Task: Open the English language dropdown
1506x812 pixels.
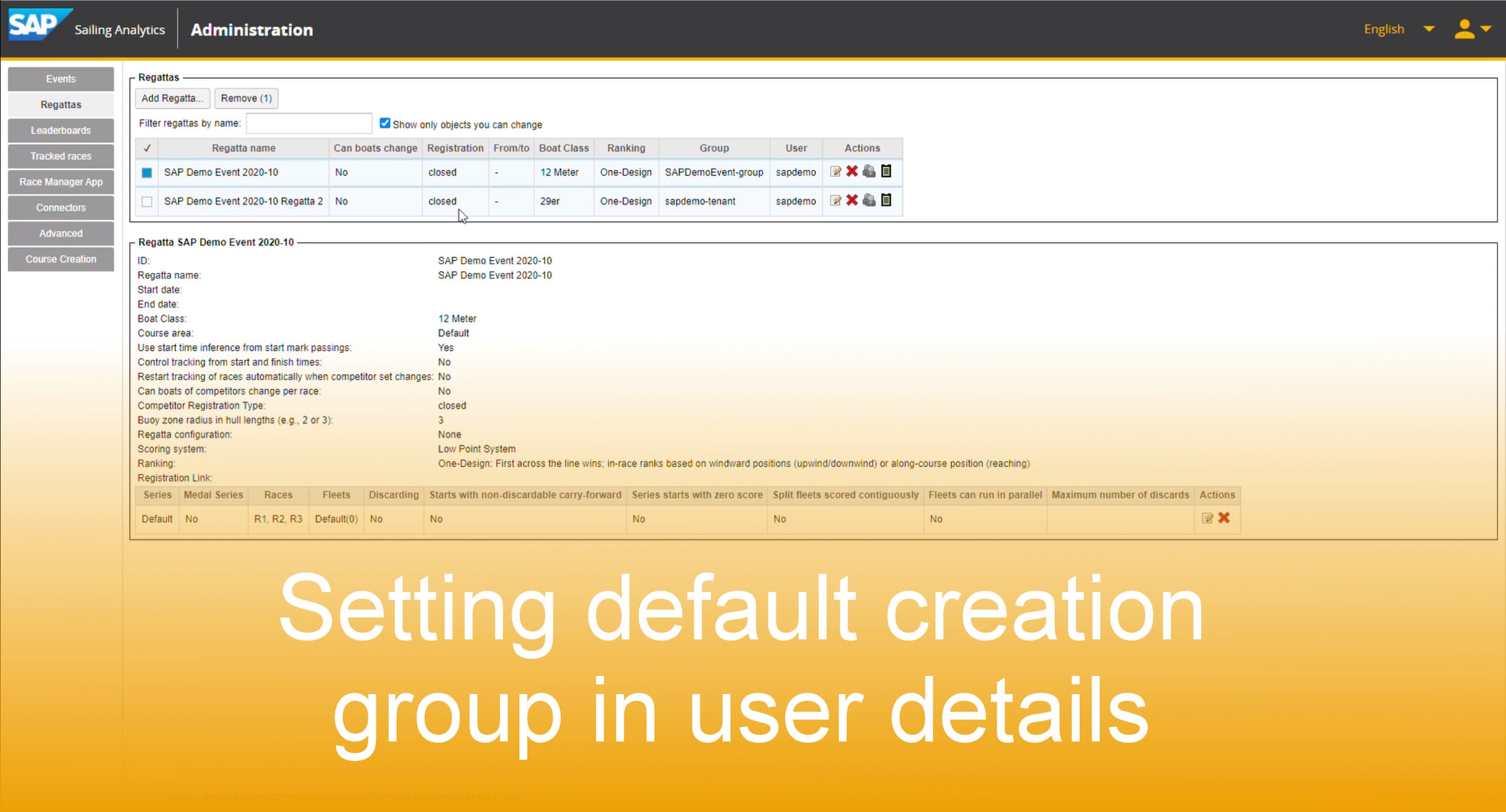Action: coord(1384,29)
